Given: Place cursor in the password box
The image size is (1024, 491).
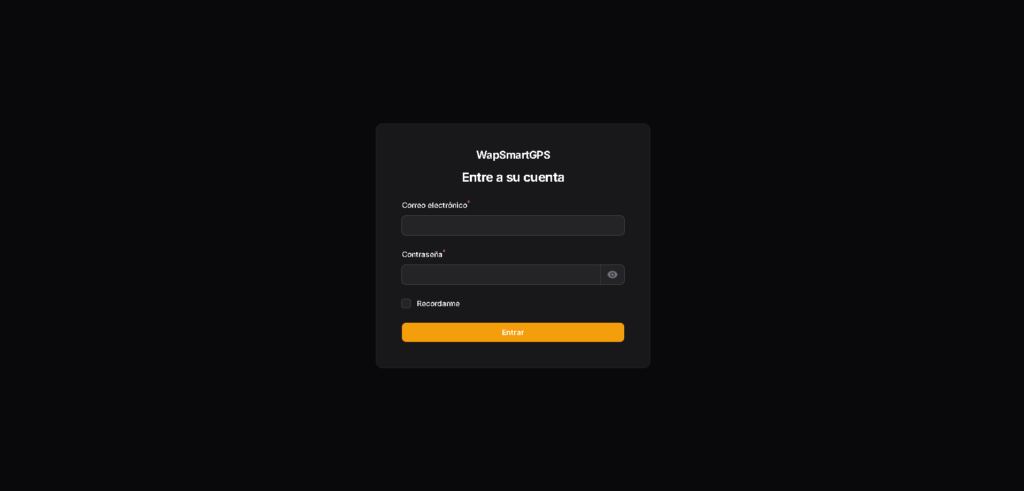Looking at the screenshot, I should [x=501, y=274].
